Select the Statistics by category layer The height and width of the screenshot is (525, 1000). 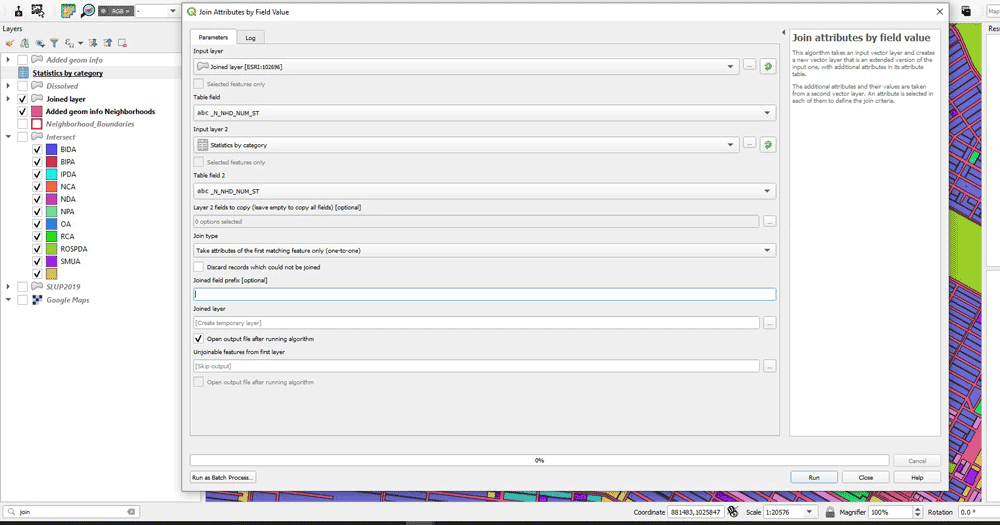point(68,73)
